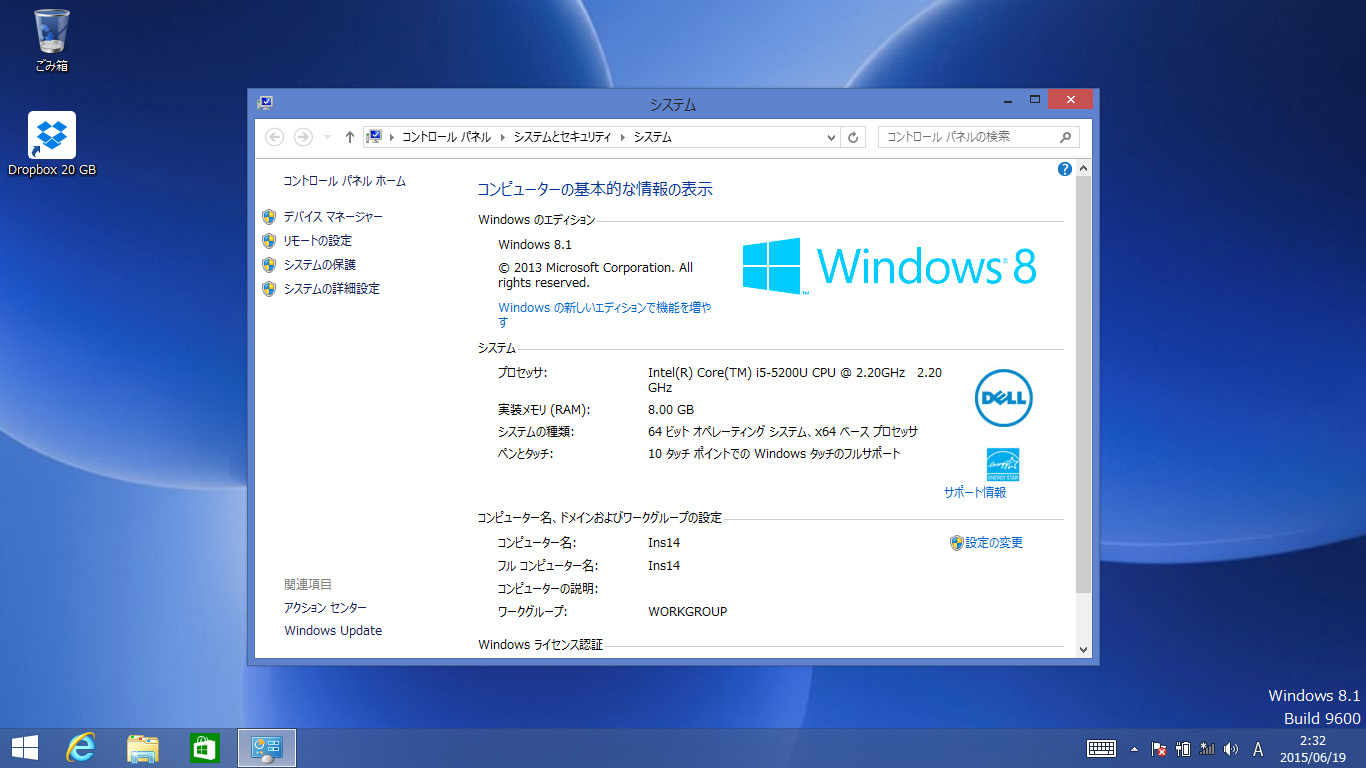Toggle the IME input mode A indicator
Image resolution: width=1366 pixels, height=768 pixels.
1258,748
